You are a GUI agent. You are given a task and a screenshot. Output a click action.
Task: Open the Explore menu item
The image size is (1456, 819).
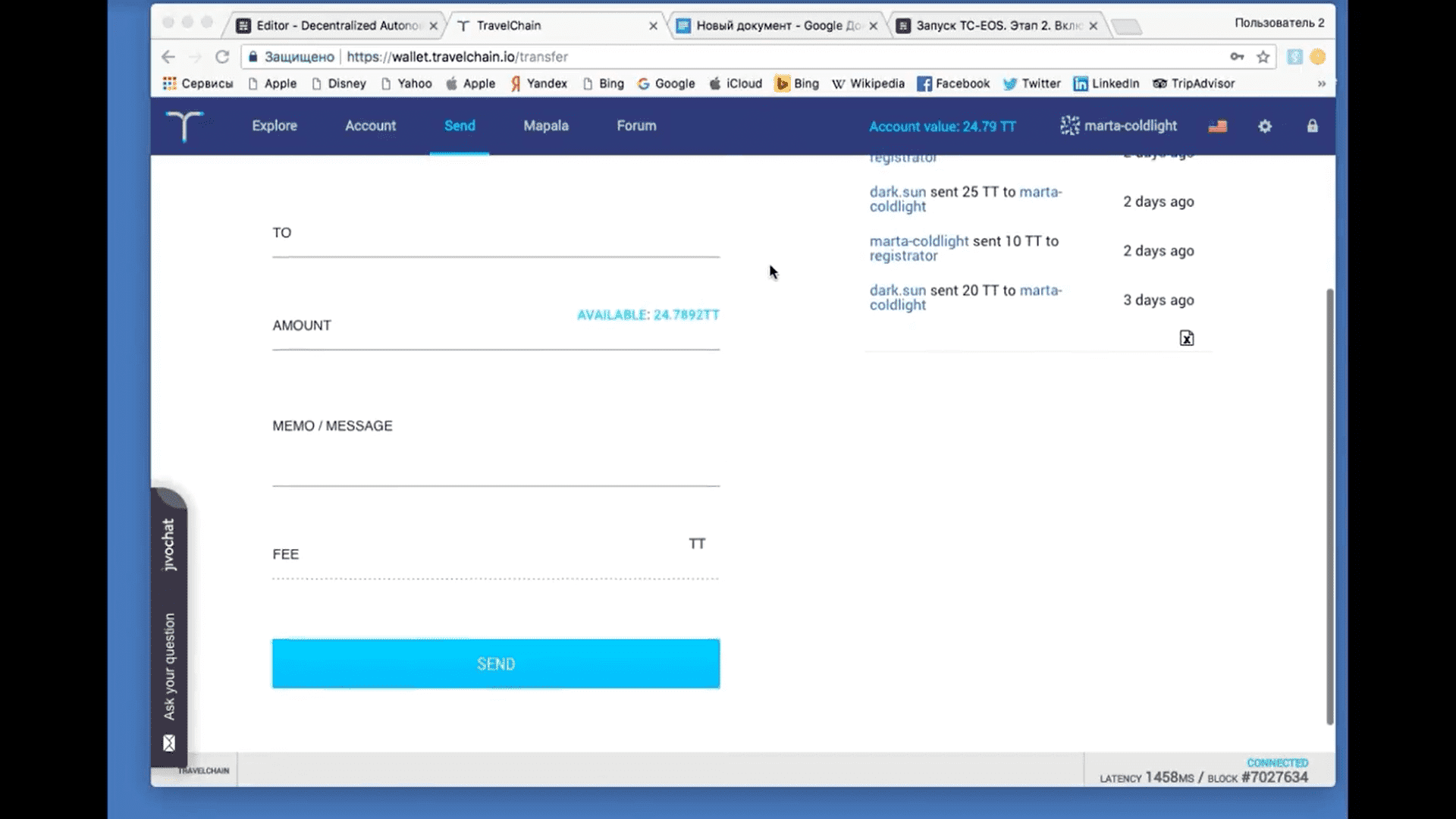pos(275,126)
